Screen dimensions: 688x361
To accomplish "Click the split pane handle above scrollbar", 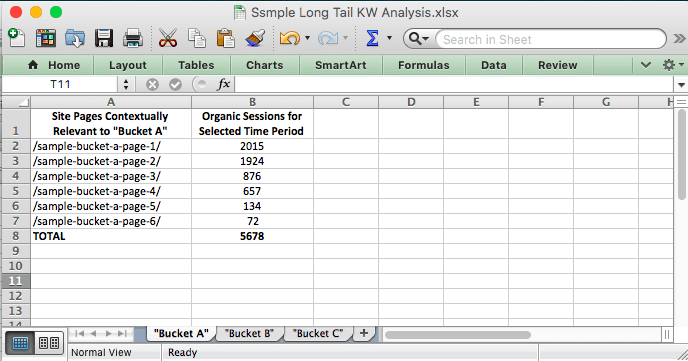I will (681, 102).
